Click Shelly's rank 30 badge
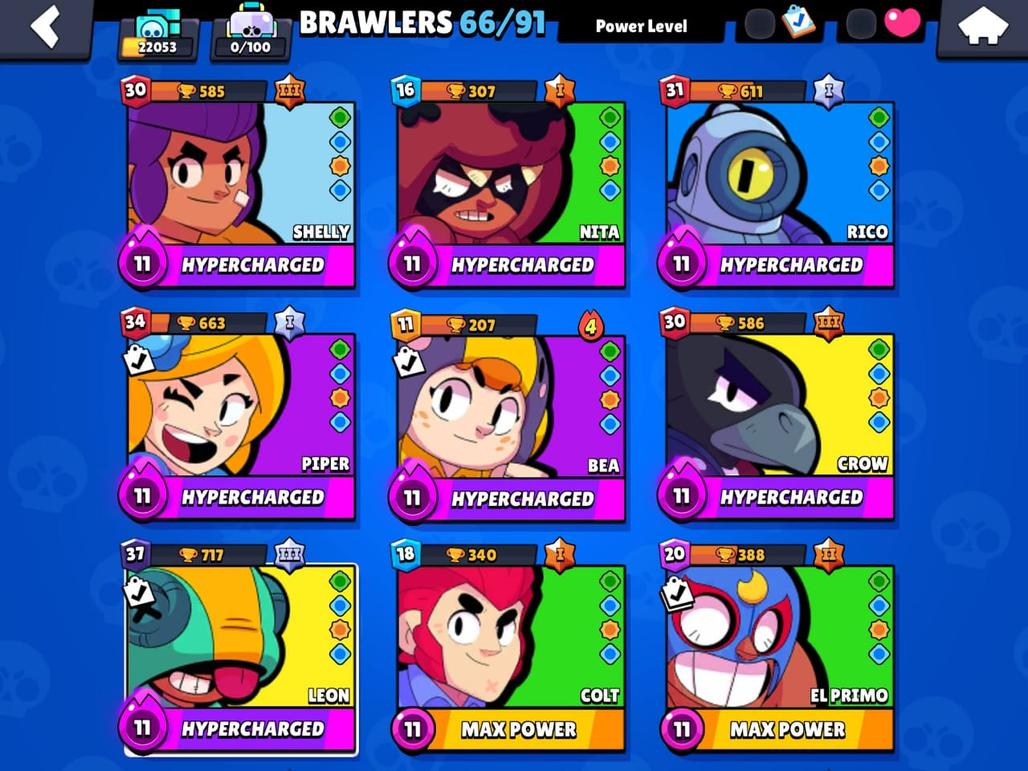The image size is (1028, 771). pos(136,90)
